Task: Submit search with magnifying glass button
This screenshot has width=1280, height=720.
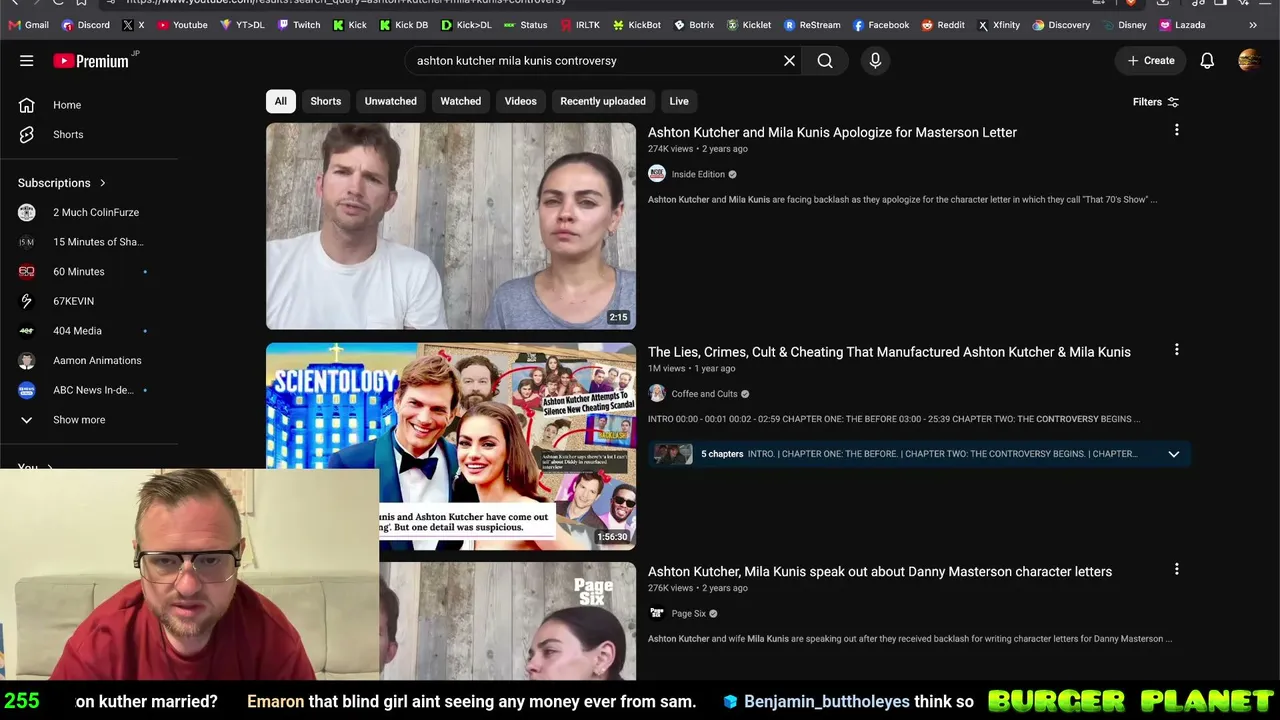Action: [825, 61]
